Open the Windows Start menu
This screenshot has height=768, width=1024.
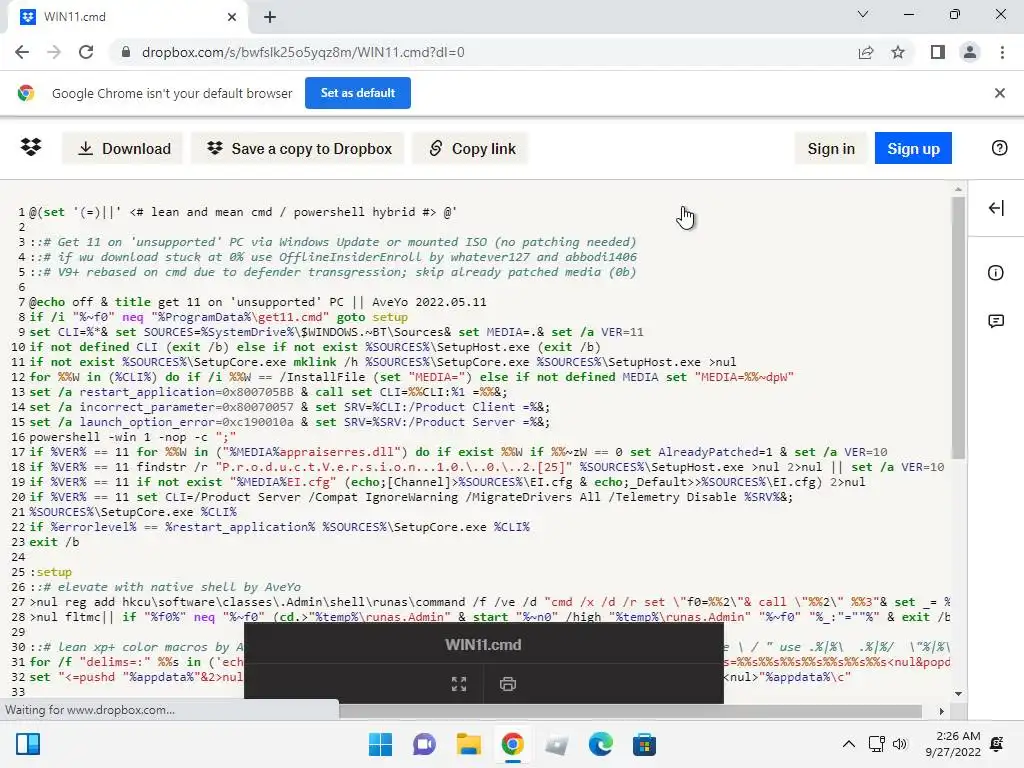(381, 744)
